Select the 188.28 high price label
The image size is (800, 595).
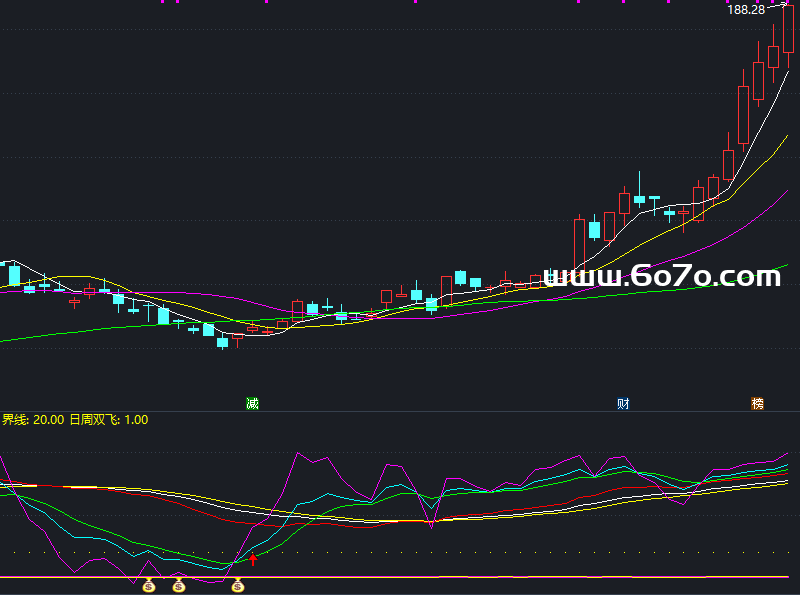pyautogui.click(x=746, y=10)
